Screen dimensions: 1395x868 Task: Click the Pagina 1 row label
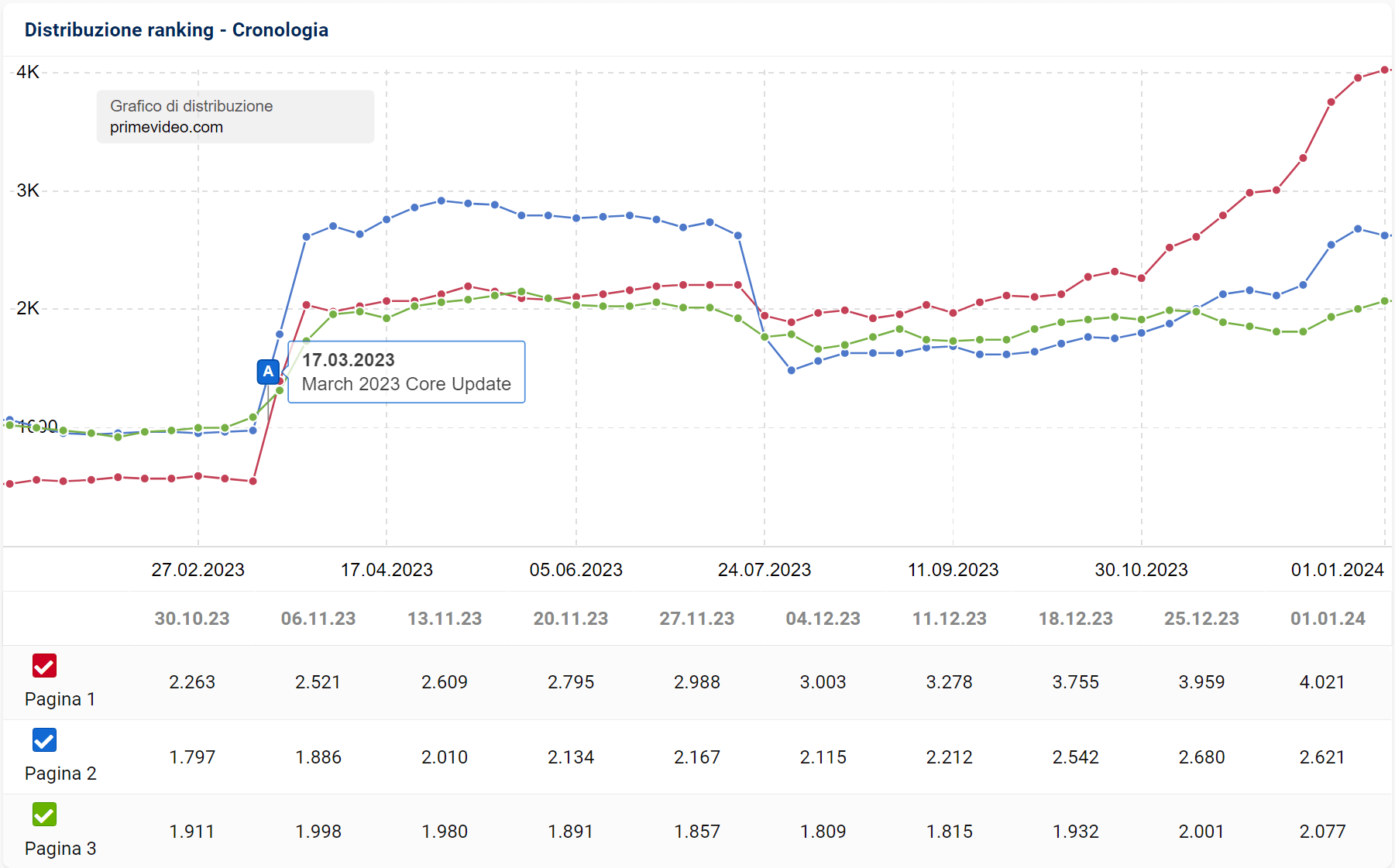click(x=60, y=699)
